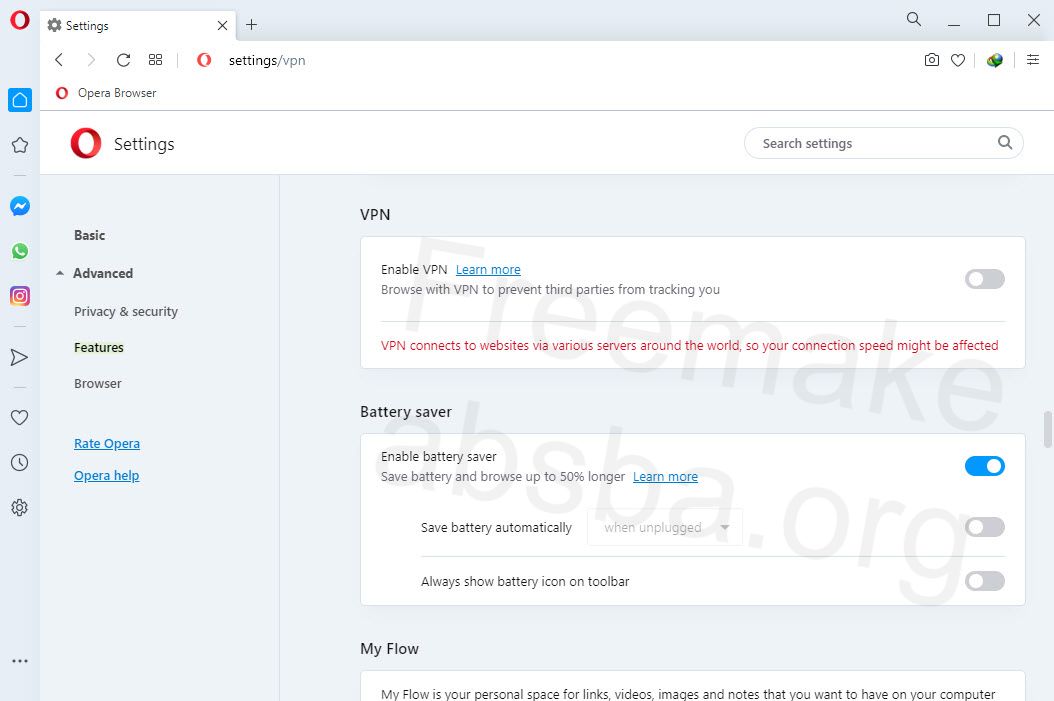This screenshot has width=1054, height=701.
Task: Open the heart icon in the sidebar
Action: tap(19, 417)
